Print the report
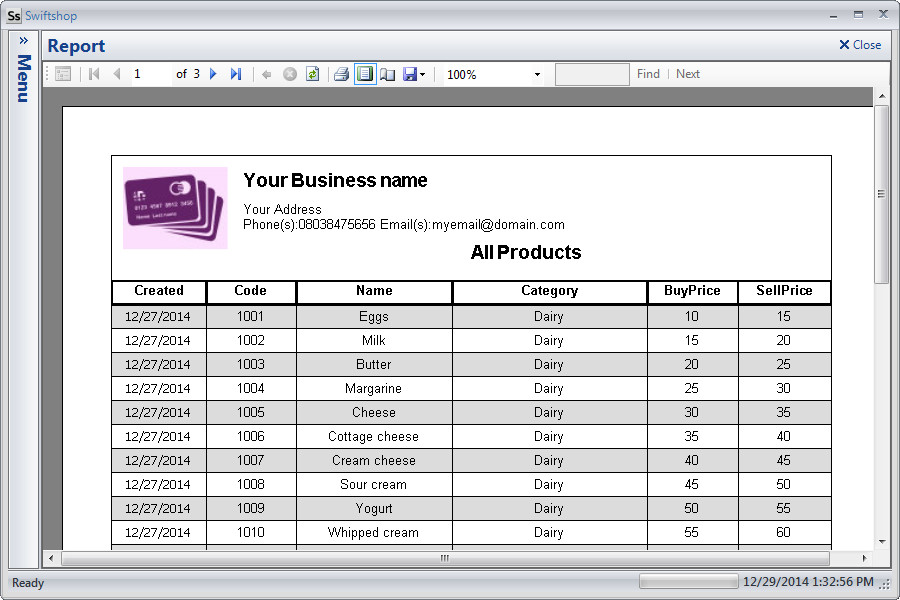The width and height of the screenshot is (900, 600). 341,74
